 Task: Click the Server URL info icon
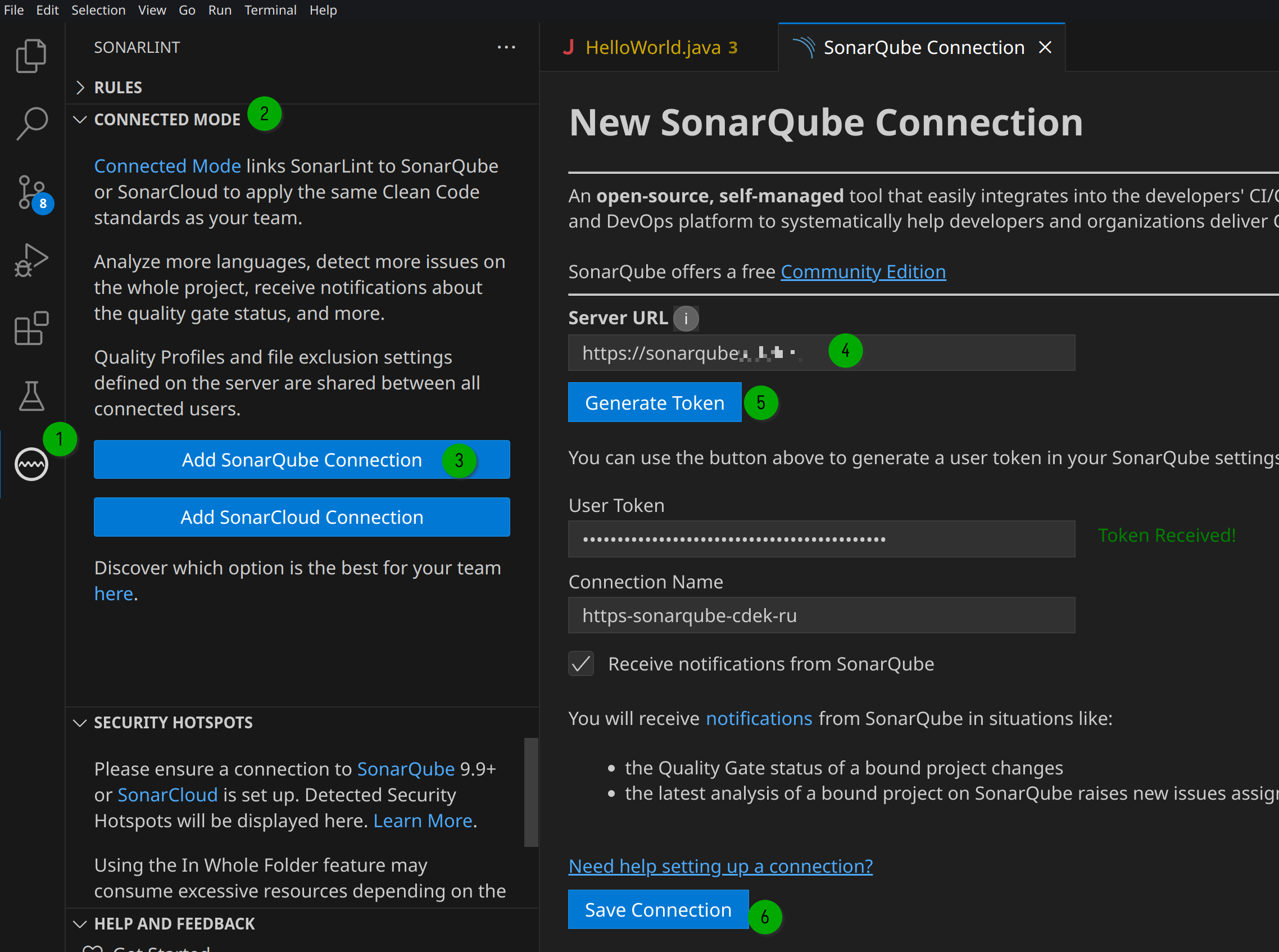(x=686, y=319)
